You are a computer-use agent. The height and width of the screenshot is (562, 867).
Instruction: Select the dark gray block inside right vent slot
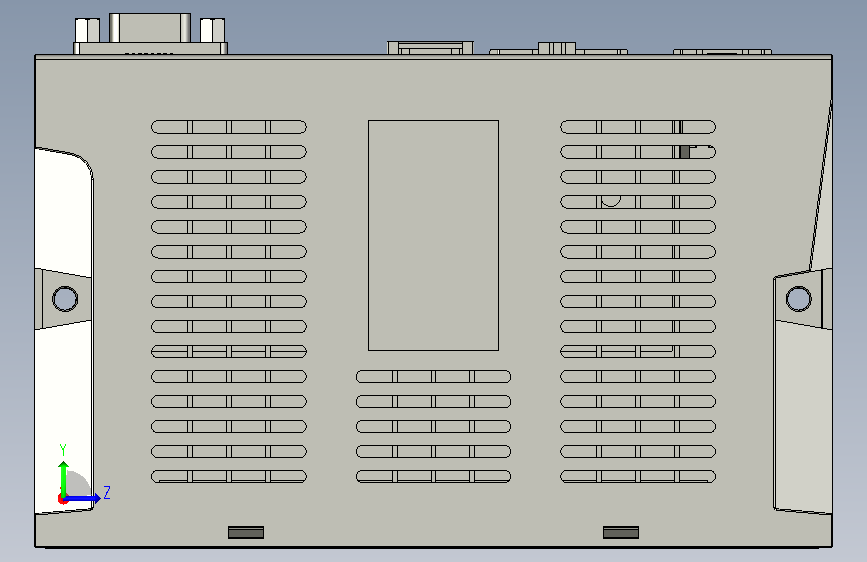point(685,152)
